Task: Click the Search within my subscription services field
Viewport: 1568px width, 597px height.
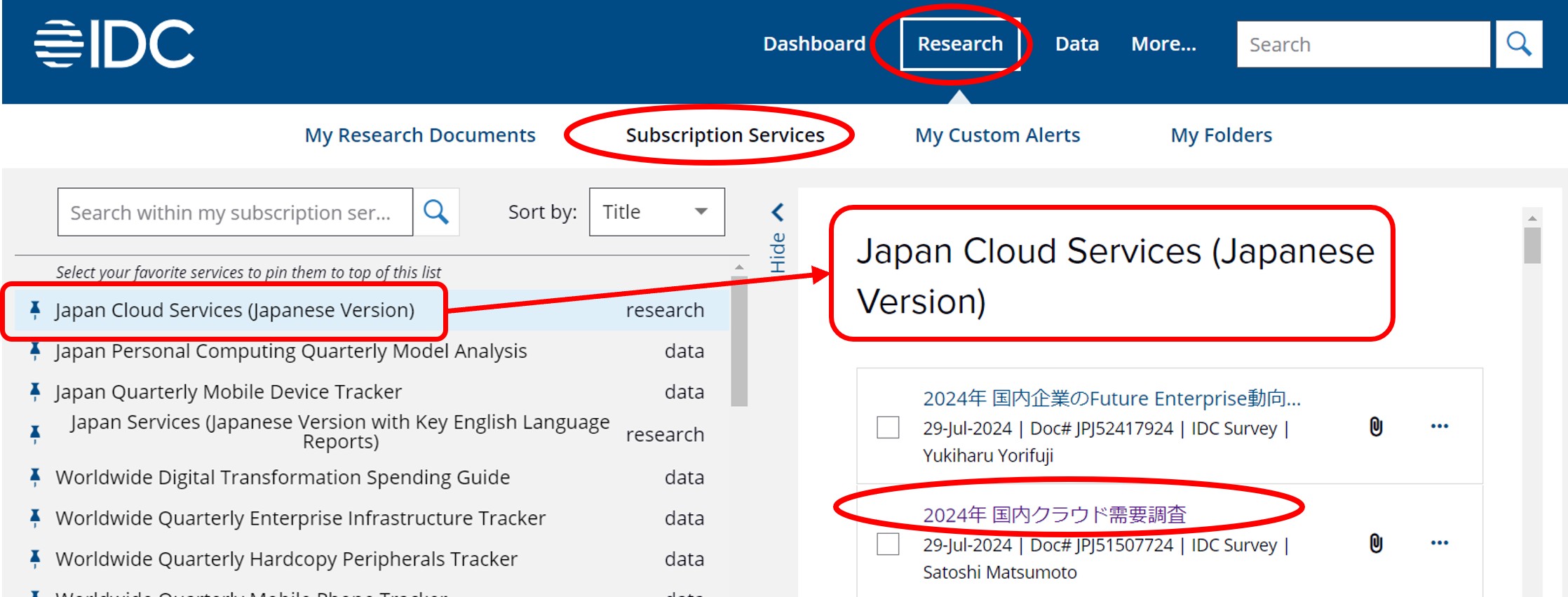Action: click(x=235, y=212)
